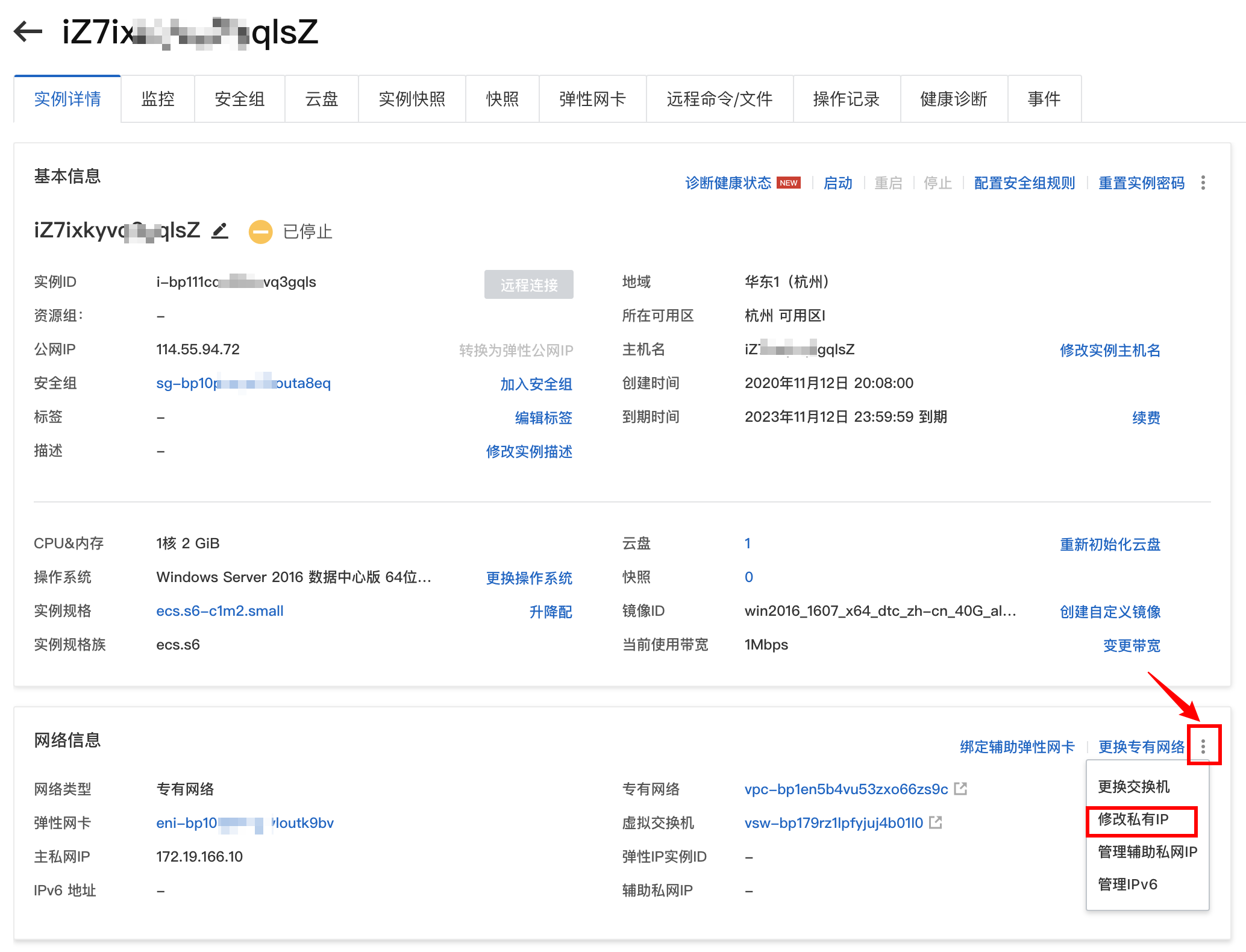Image resolution: width=1246 pixels, height=952 pixels.
Task: Click cloud disk count 1
Action: pyautogui.click(x=748, y=543)
